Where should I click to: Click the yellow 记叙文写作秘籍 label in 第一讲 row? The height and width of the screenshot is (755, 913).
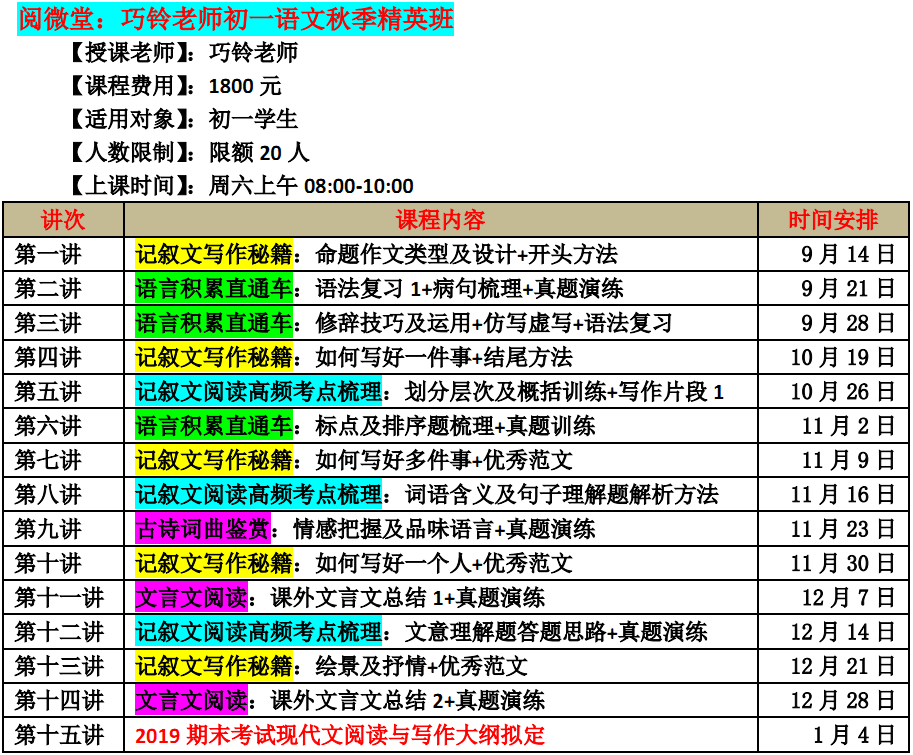tap(214, 254)
